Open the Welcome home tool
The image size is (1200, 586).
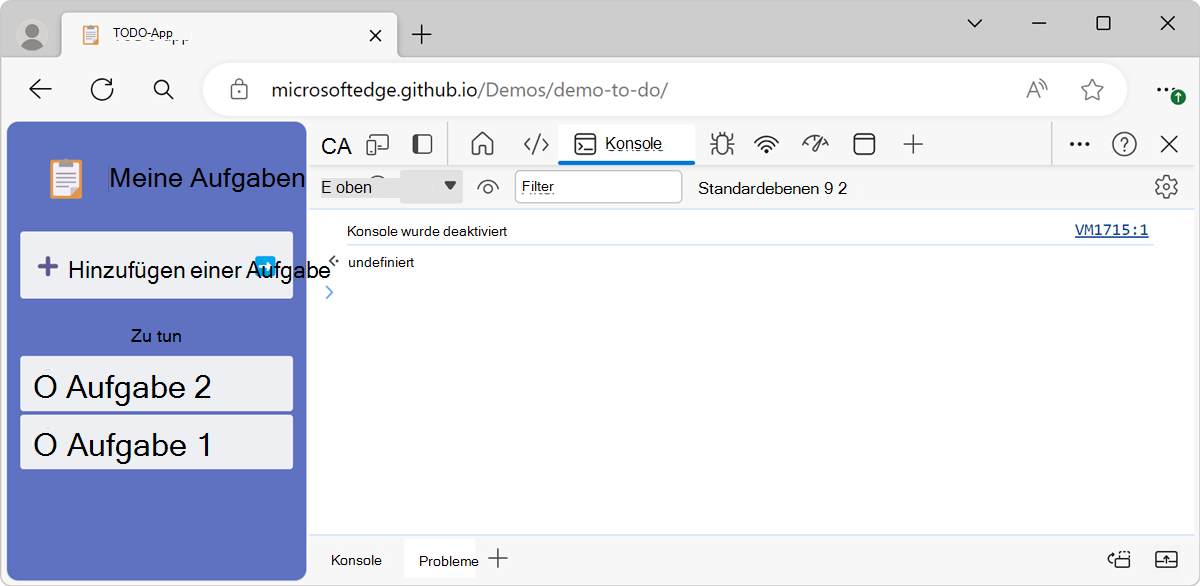point(482,144)
